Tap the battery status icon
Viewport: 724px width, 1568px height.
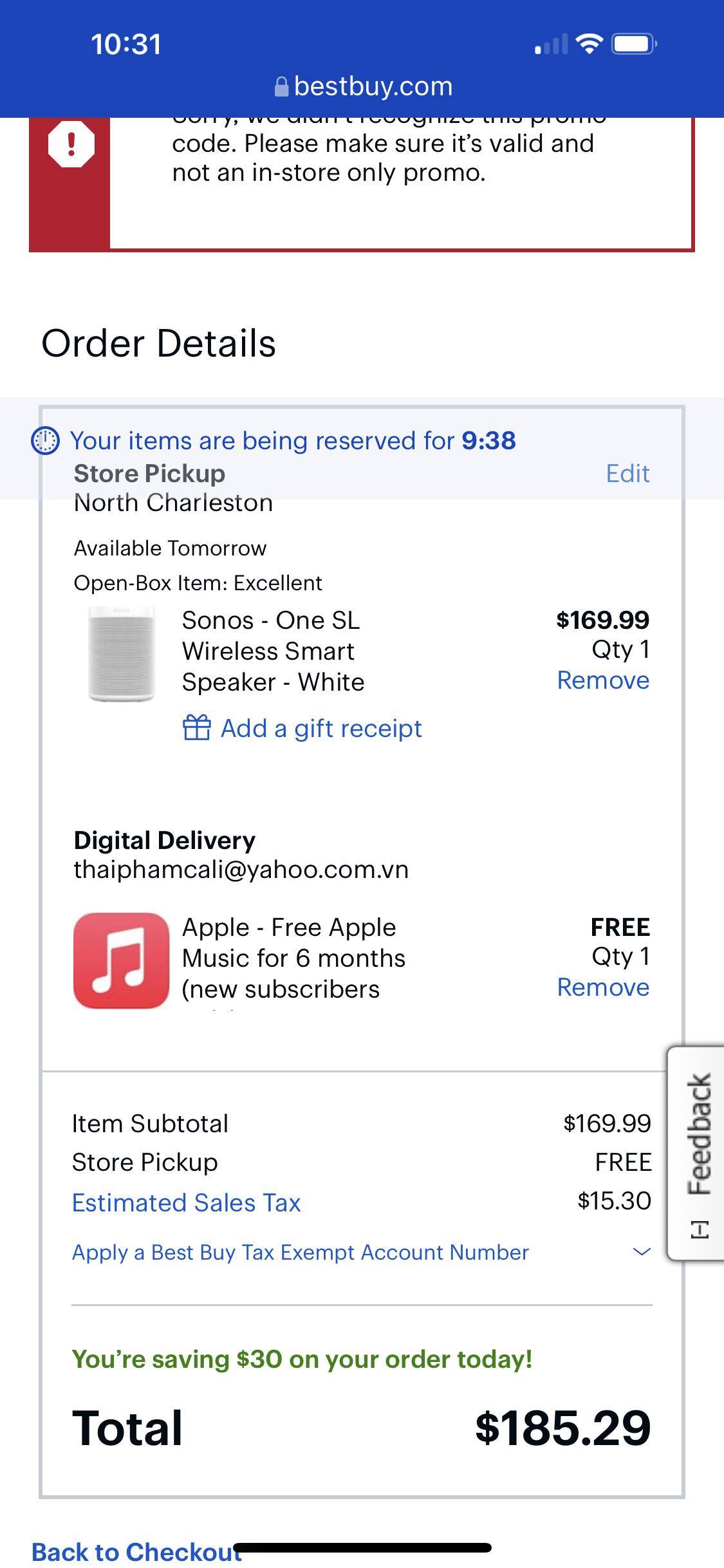tap(635, 44)
